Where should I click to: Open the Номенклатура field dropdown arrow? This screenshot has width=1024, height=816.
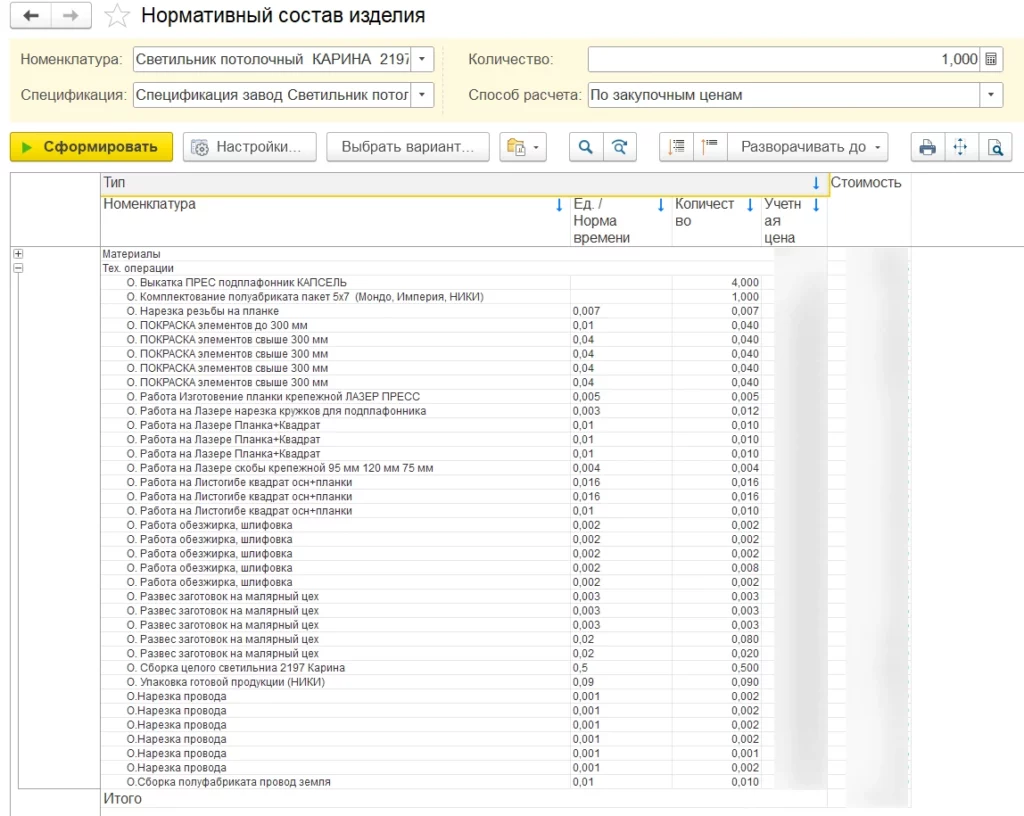[422, 59]
